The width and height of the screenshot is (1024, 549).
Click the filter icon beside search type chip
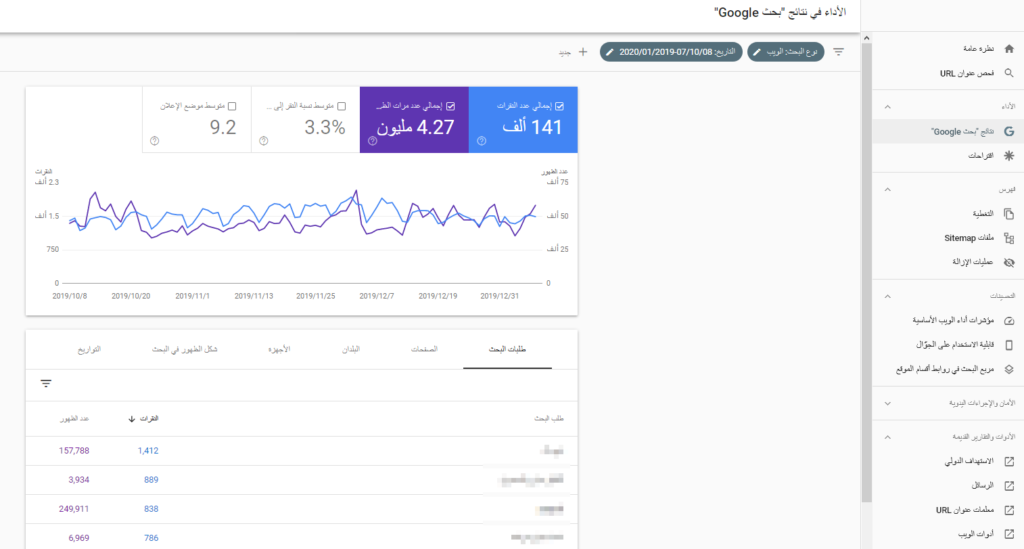tap(839, 52)
